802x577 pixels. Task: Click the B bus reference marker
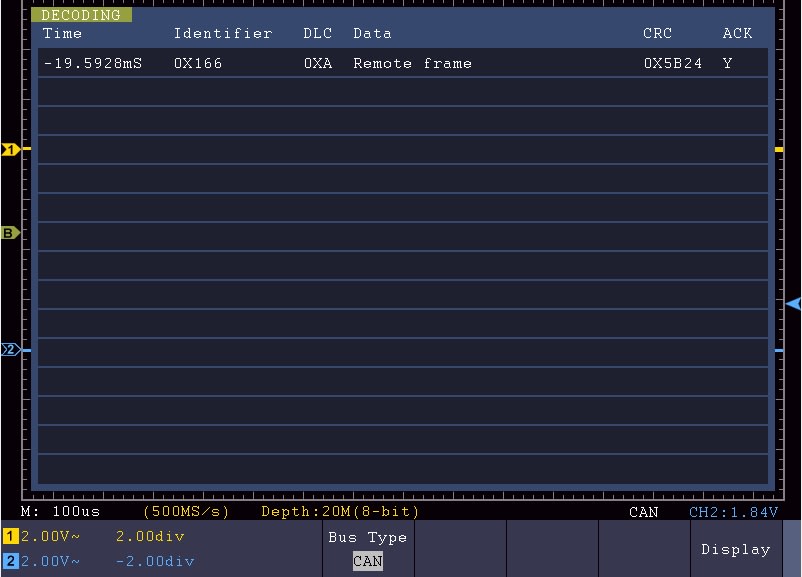click(10, 233)
